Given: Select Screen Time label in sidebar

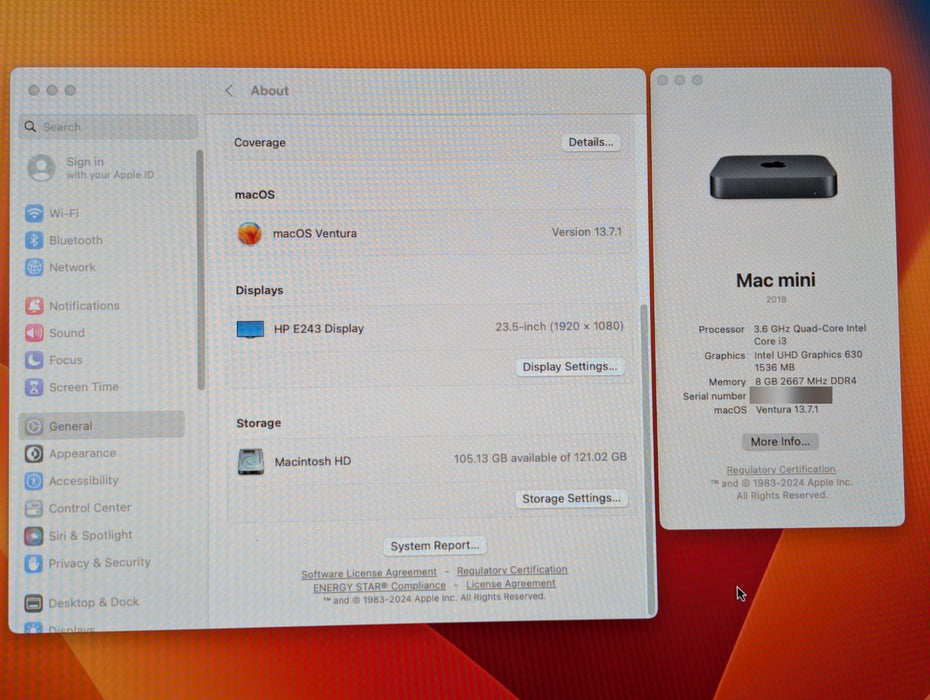Looking at the screenshot, I should pos(84,387).
